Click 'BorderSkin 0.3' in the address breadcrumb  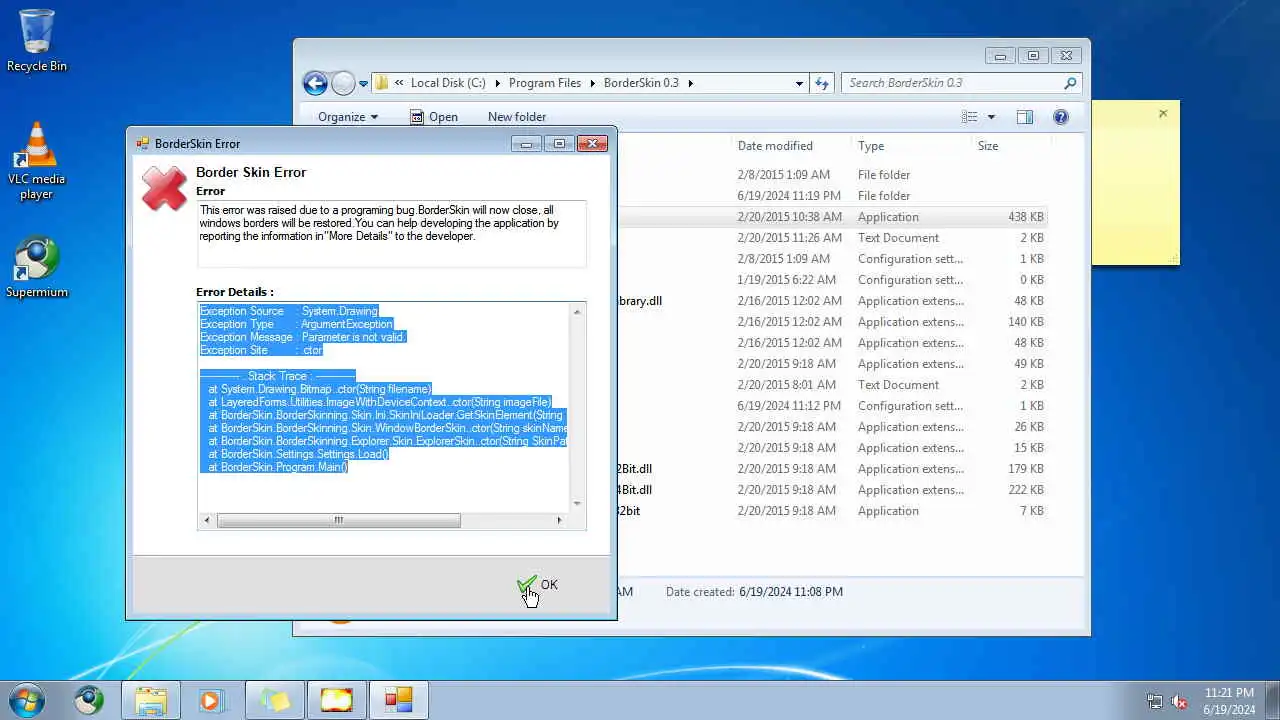coord(641,83)
